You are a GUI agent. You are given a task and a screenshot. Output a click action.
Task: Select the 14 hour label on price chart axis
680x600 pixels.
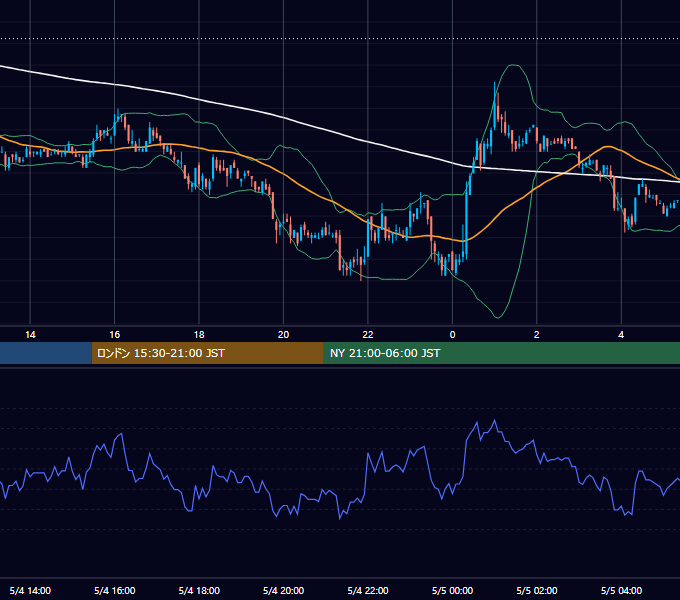(30, 335)
